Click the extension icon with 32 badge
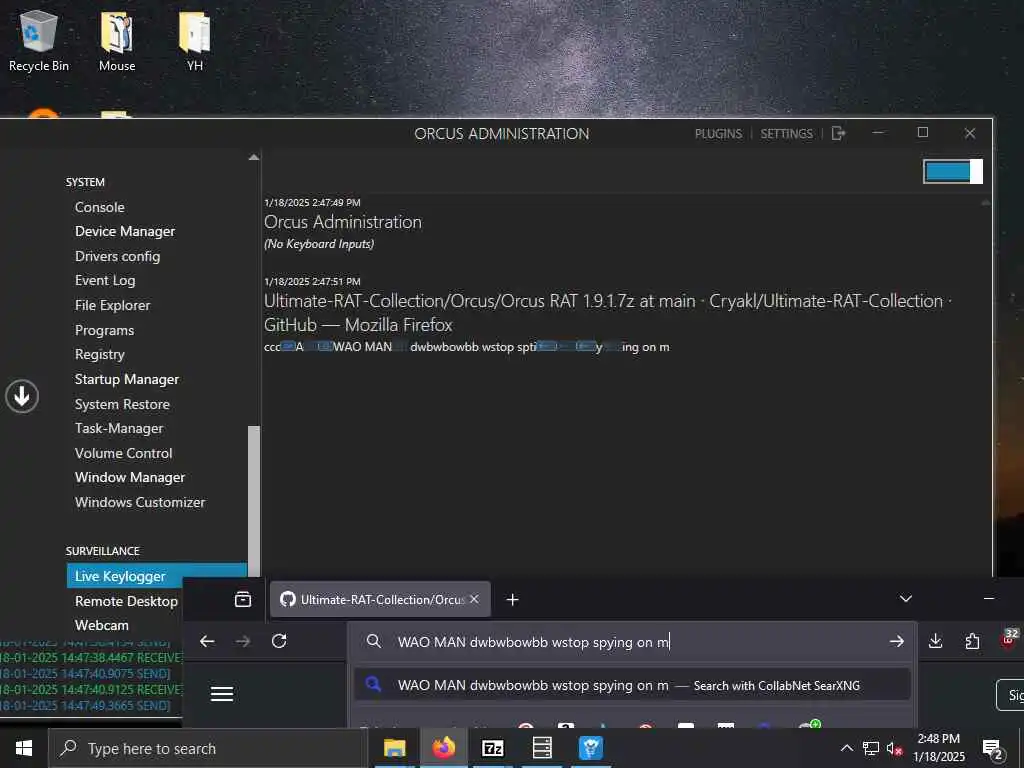This screenshot has height=768, width=1024. [1009, 639]
